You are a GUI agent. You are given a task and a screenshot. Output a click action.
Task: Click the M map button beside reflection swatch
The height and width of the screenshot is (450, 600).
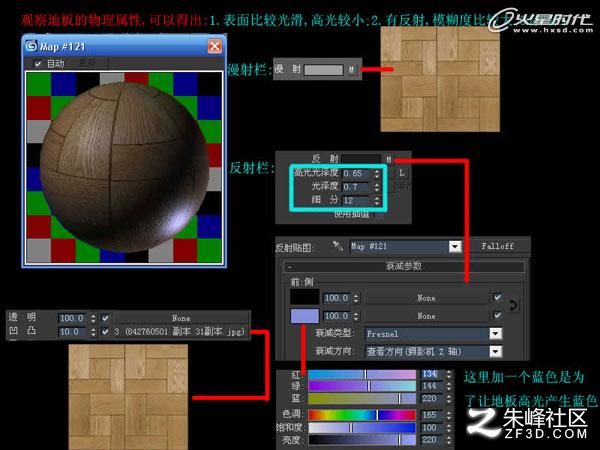[x=389, y=160]
